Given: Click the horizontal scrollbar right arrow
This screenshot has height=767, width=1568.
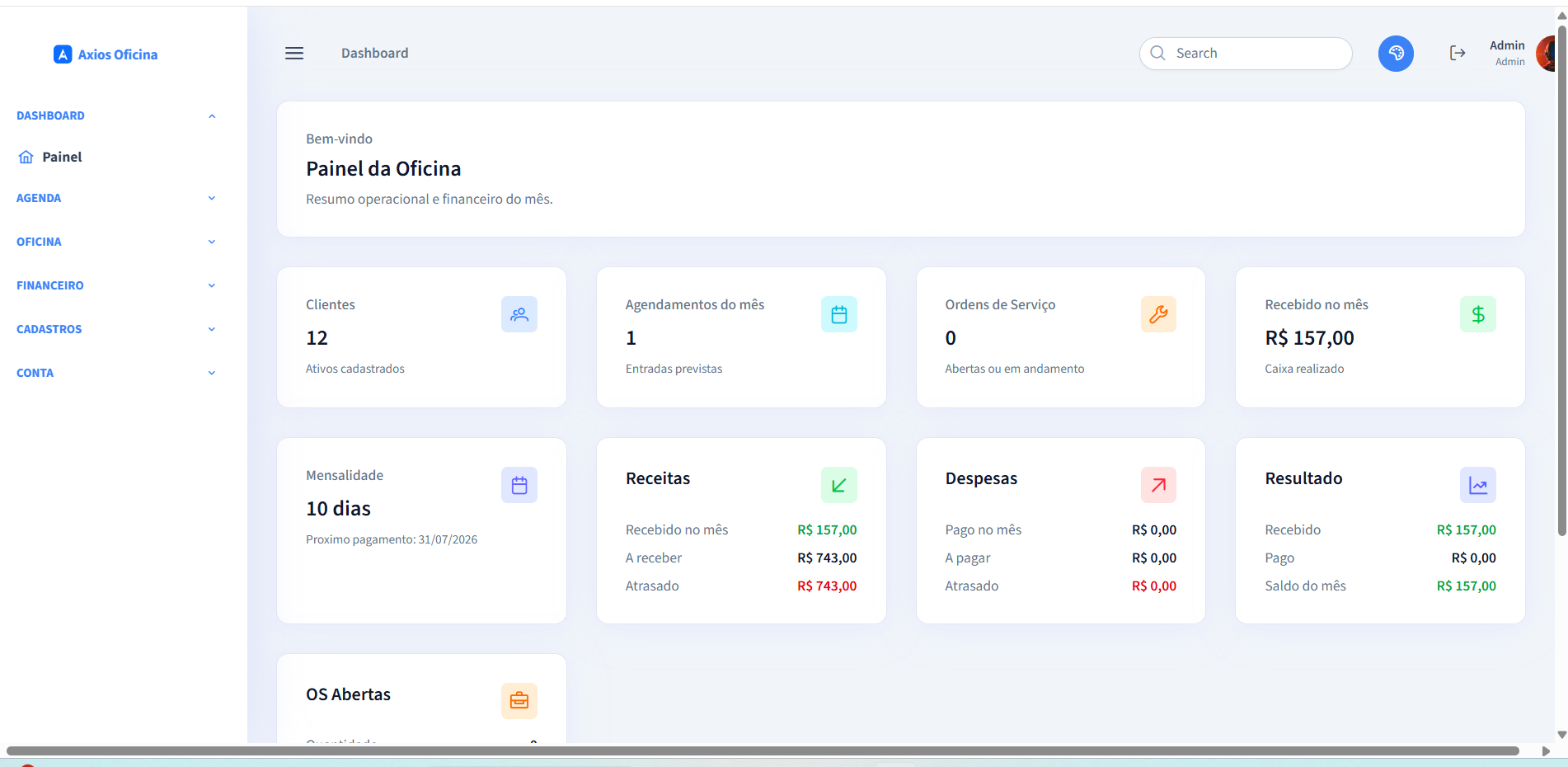Looking at the screenshot, I should (1546, 751).
